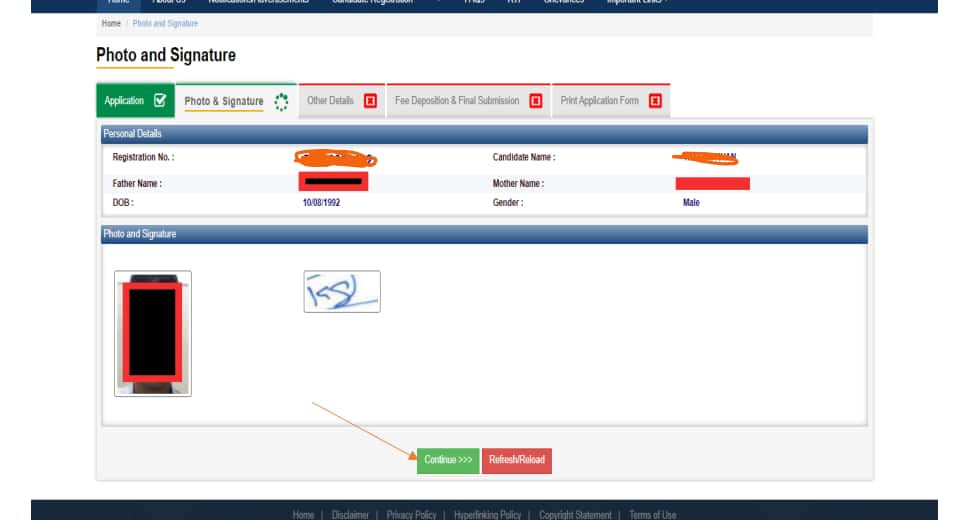
Task: Switch to the Other Details tab
Action: [342, 101]
